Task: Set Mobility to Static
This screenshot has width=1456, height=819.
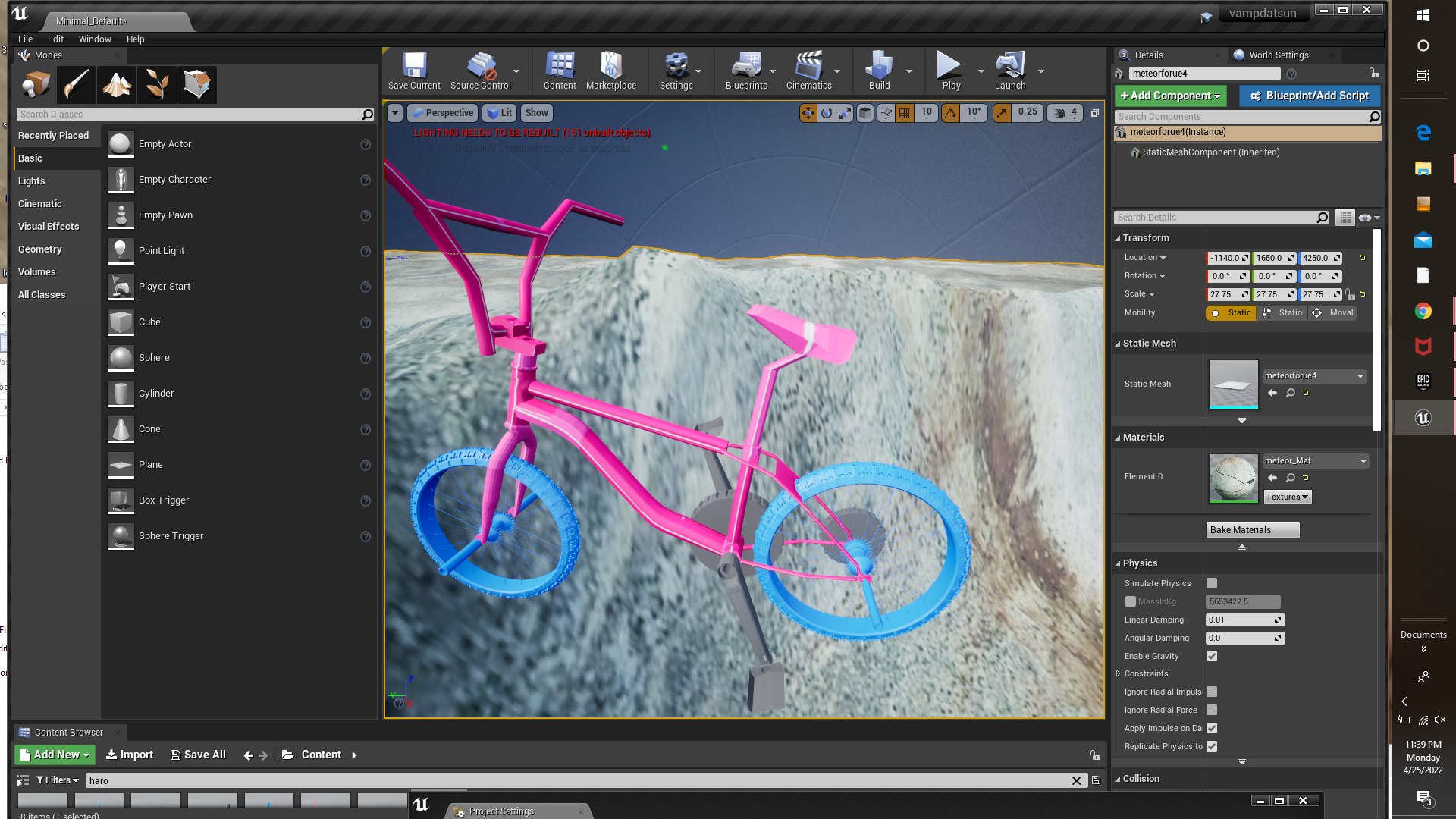Action: tap(1231, 313)
